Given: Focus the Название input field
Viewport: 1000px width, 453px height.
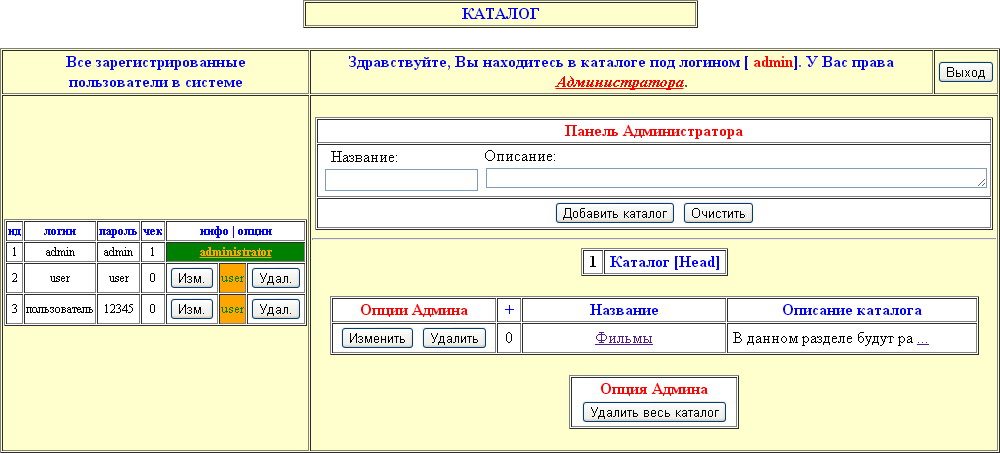Looking at the screenshot, I should click(x=401, y=180).
